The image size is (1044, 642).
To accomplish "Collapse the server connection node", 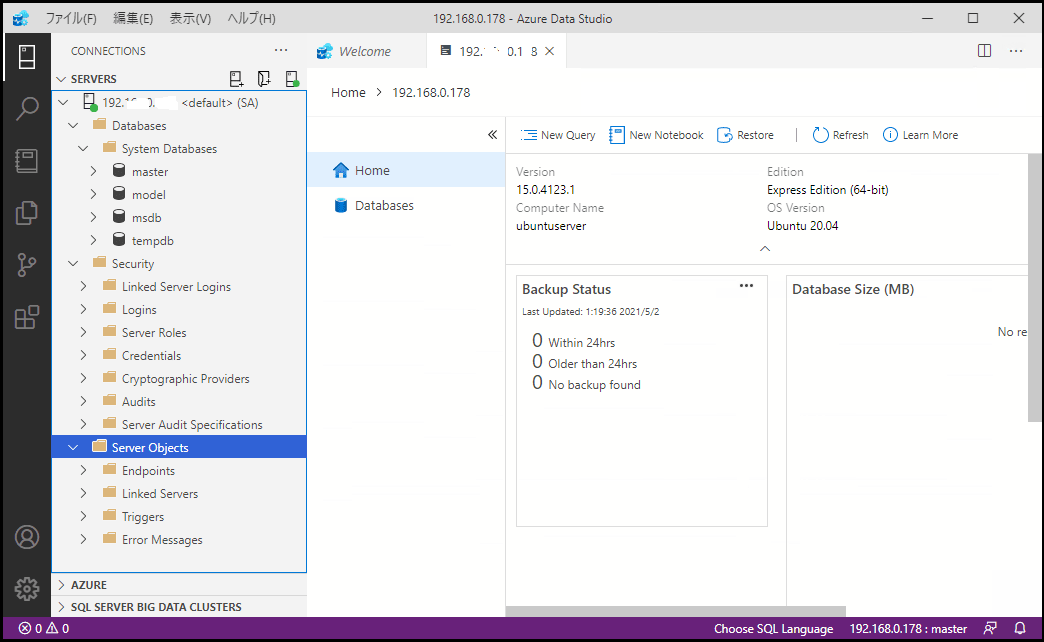I will tap(63, 103).
